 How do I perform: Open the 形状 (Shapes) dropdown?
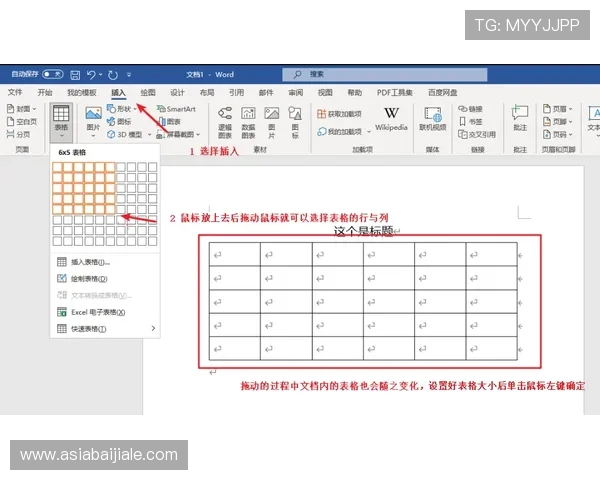(122, 109)
